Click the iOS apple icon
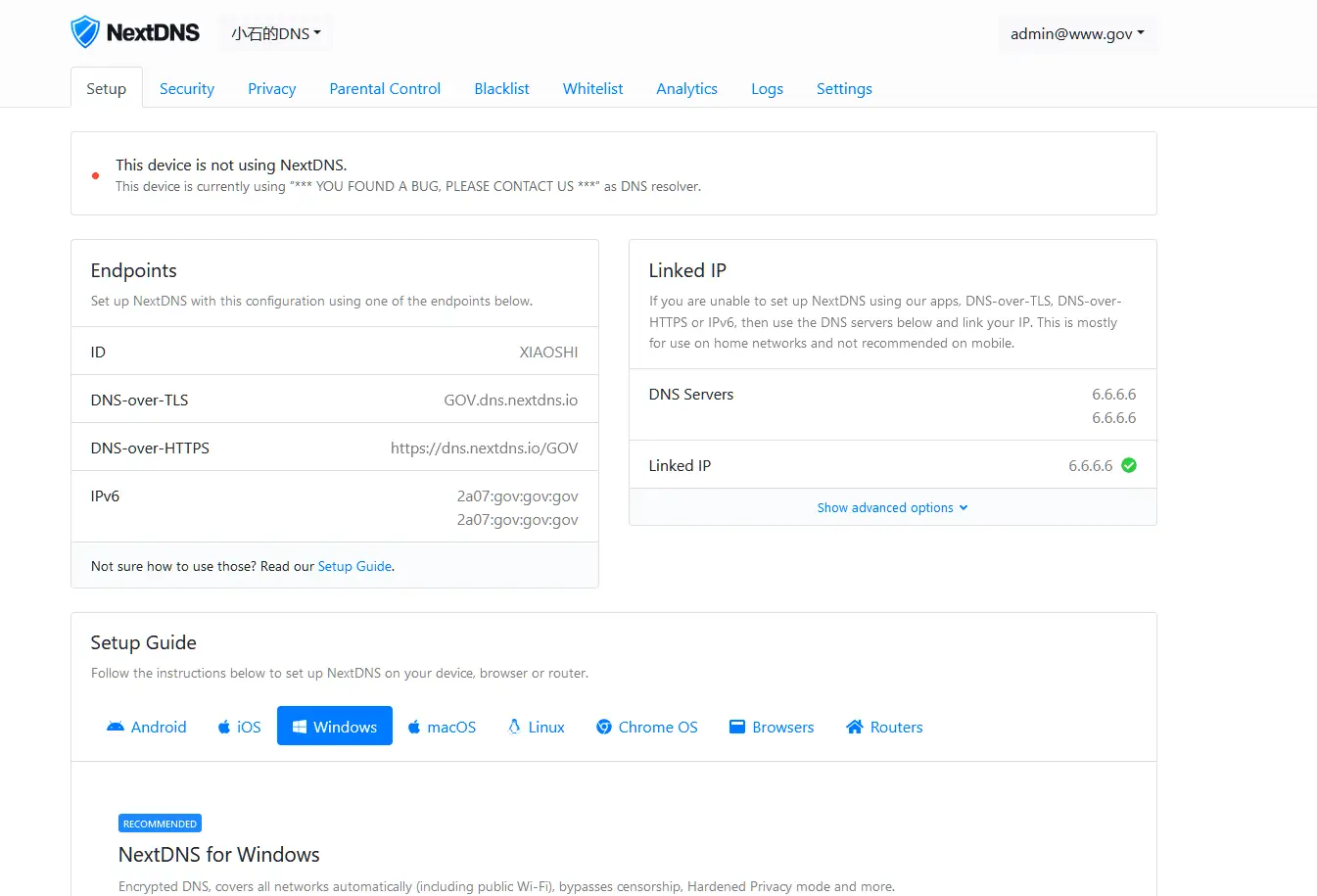The image size is (1317, 896). [224, 727]
